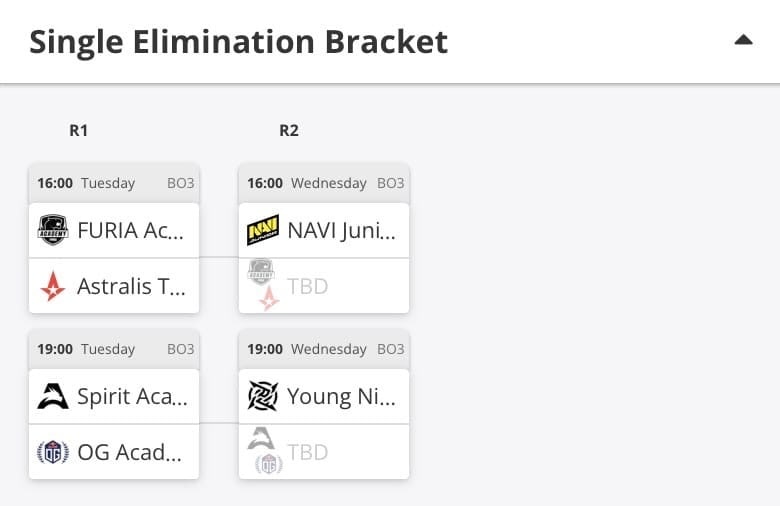
Task: Click the Single Elimination Bracket heading
Action: [239, 41]
